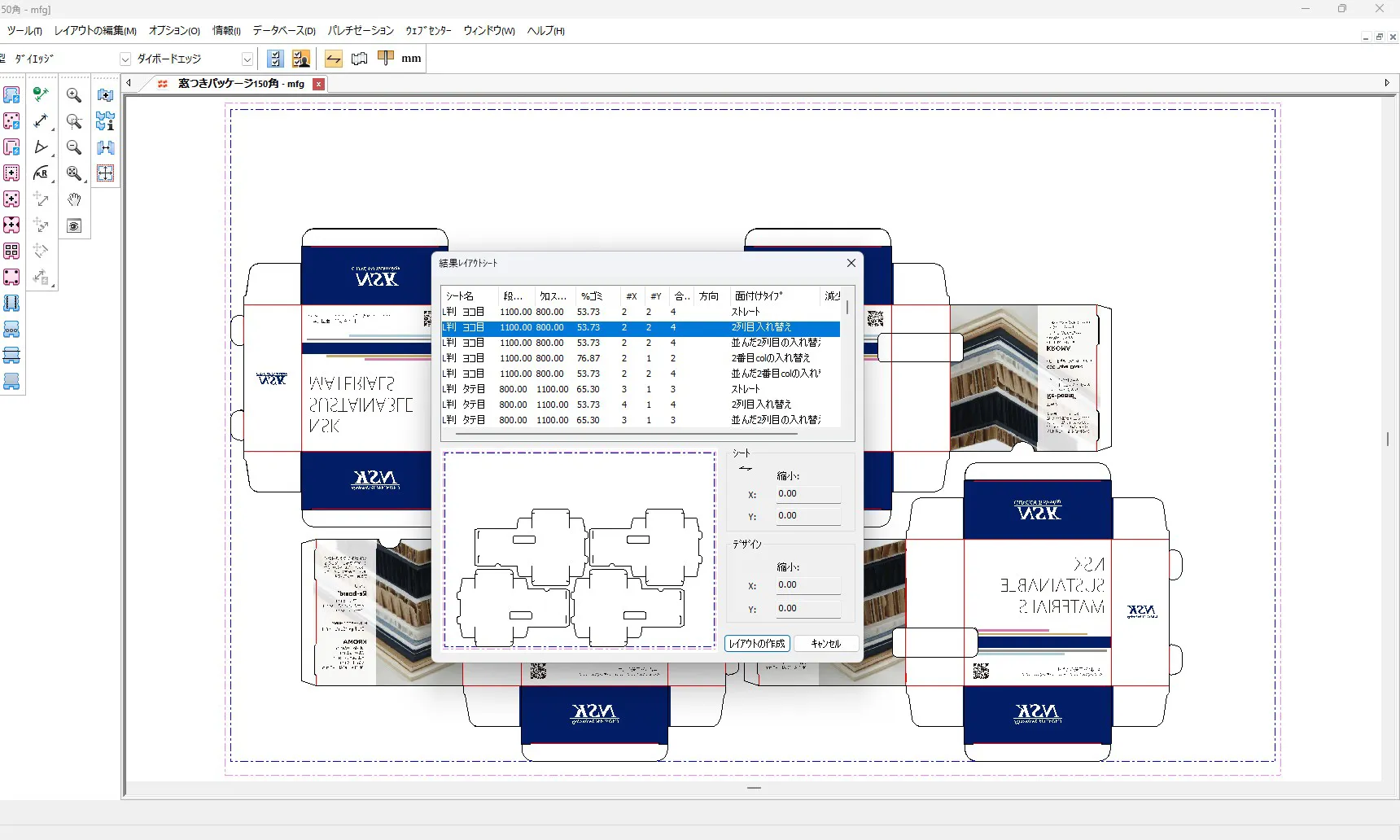Toggle the orange grain direction arrow button

coord(333,59)
